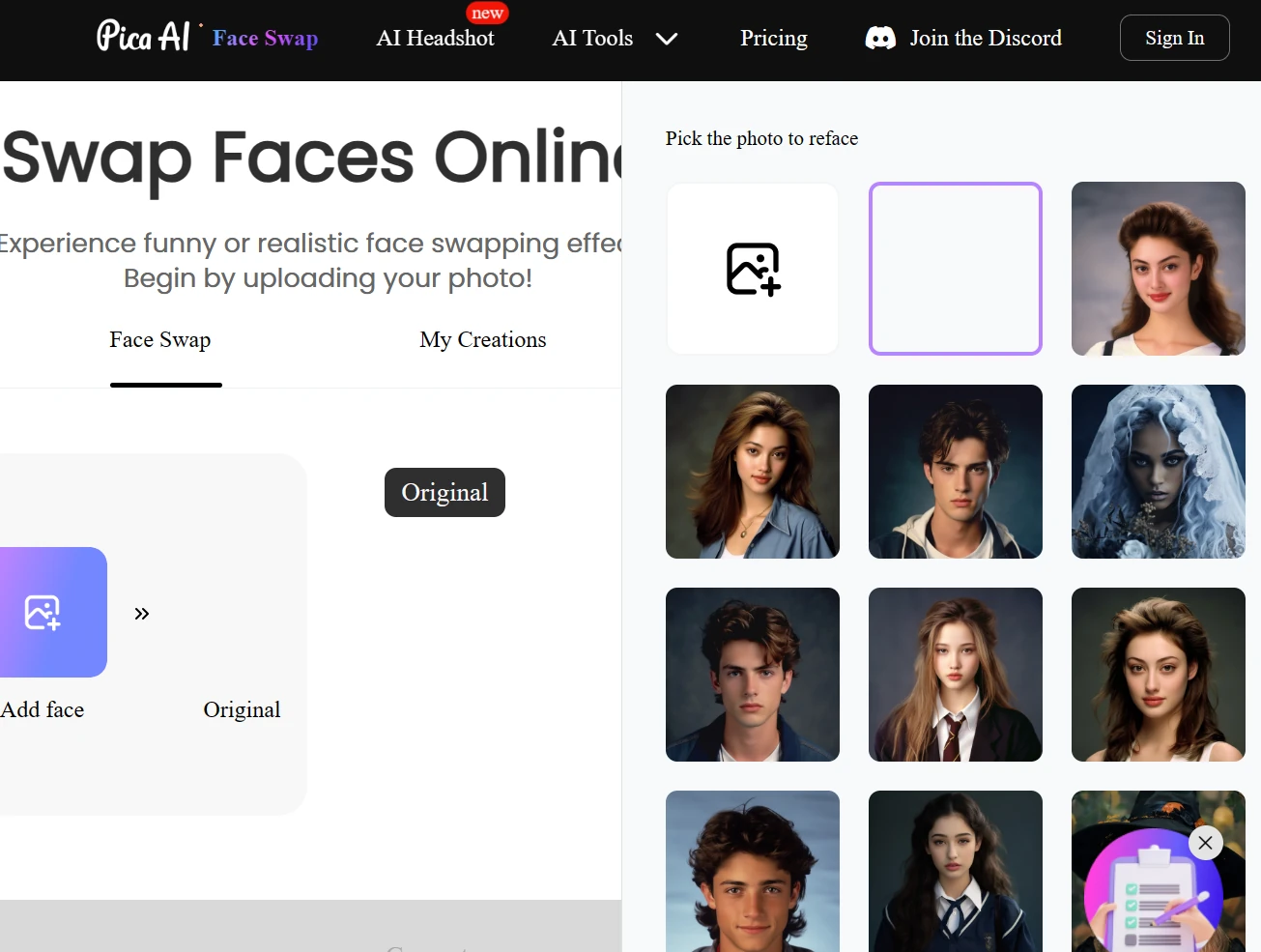Go to the AI Headshot page
The image size is (1261, 952).
[x=435, y=39]
